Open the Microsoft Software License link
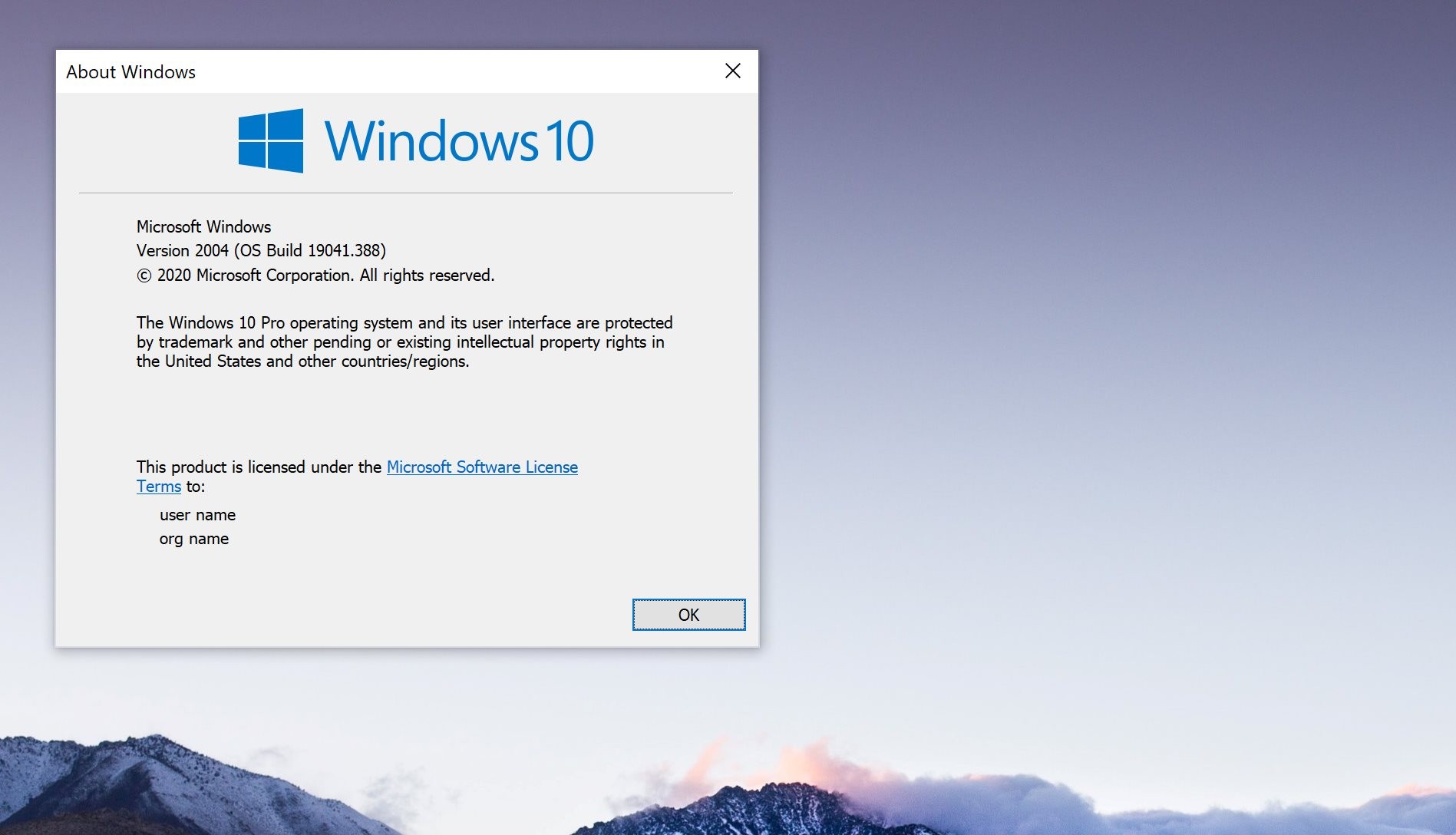 [x=482, y=467]
